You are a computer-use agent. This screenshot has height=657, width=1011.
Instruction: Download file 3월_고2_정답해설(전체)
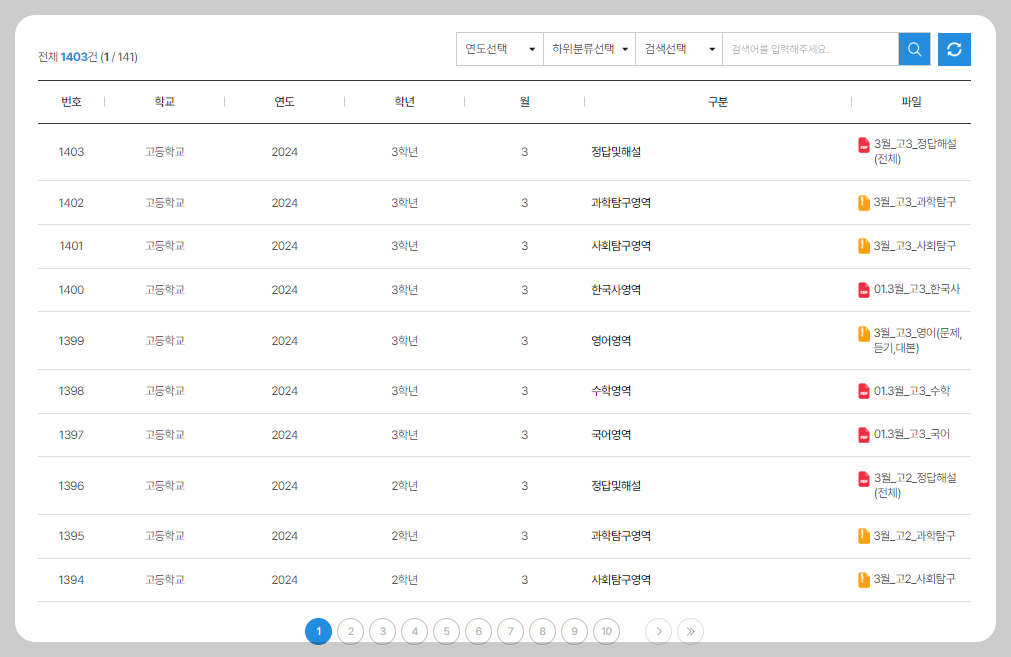tap(915, 485)
